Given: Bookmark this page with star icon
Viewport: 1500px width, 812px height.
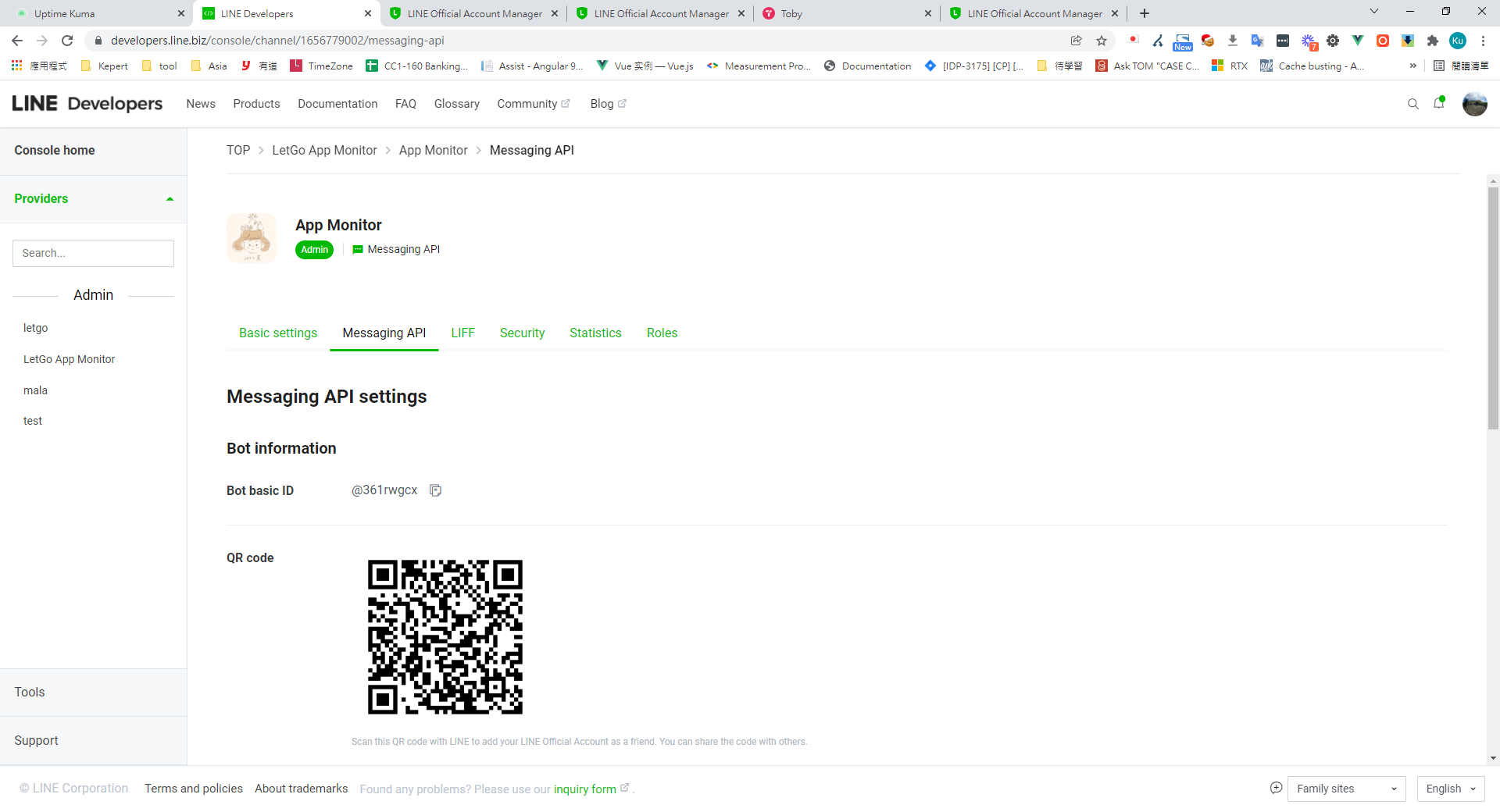Looking at the screenshot, I should [x=1102, y=41].
